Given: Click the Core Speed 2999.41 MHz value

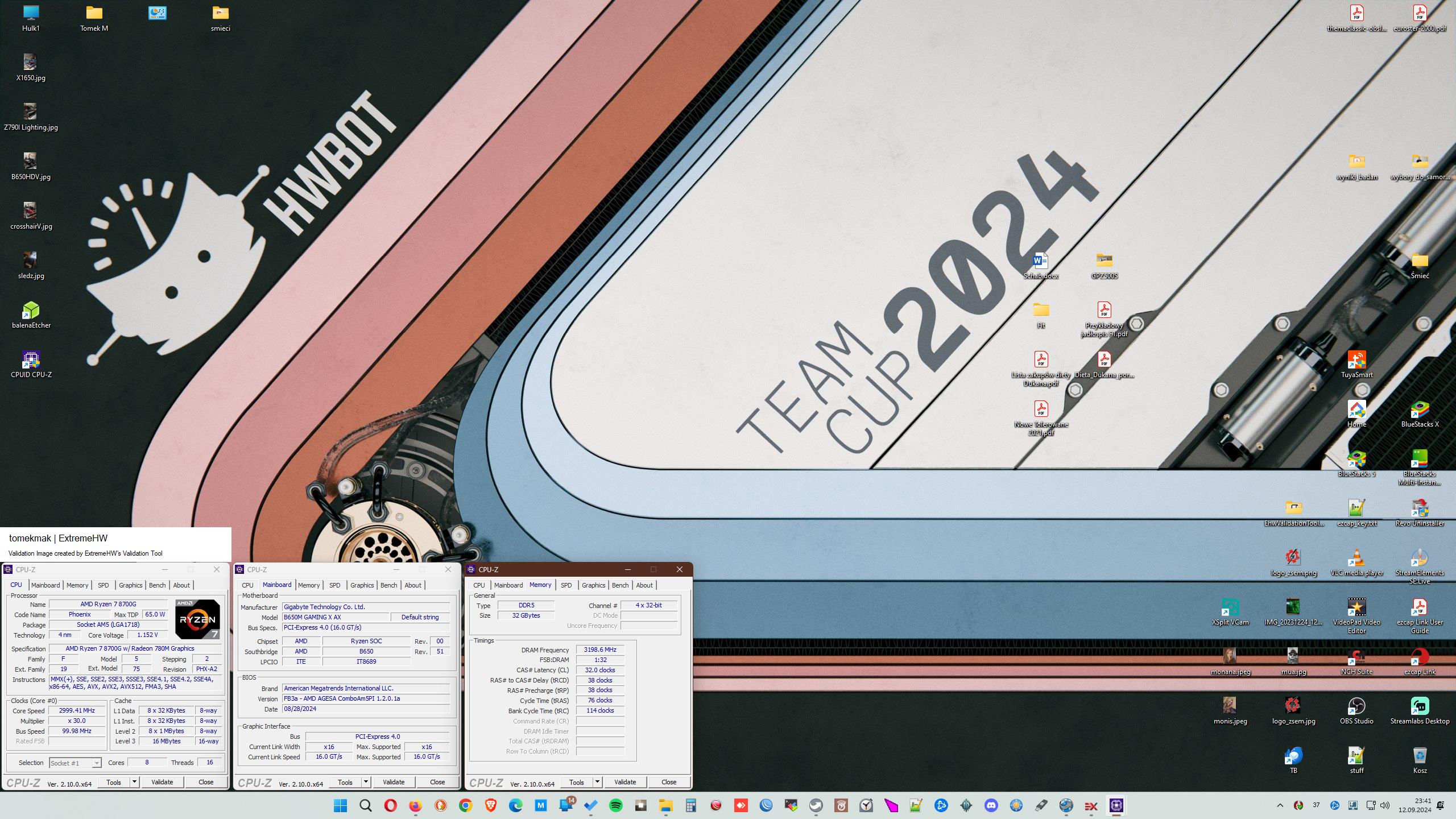Looking at the screenshot, I should pyautogui.click(x=77, y=710).
